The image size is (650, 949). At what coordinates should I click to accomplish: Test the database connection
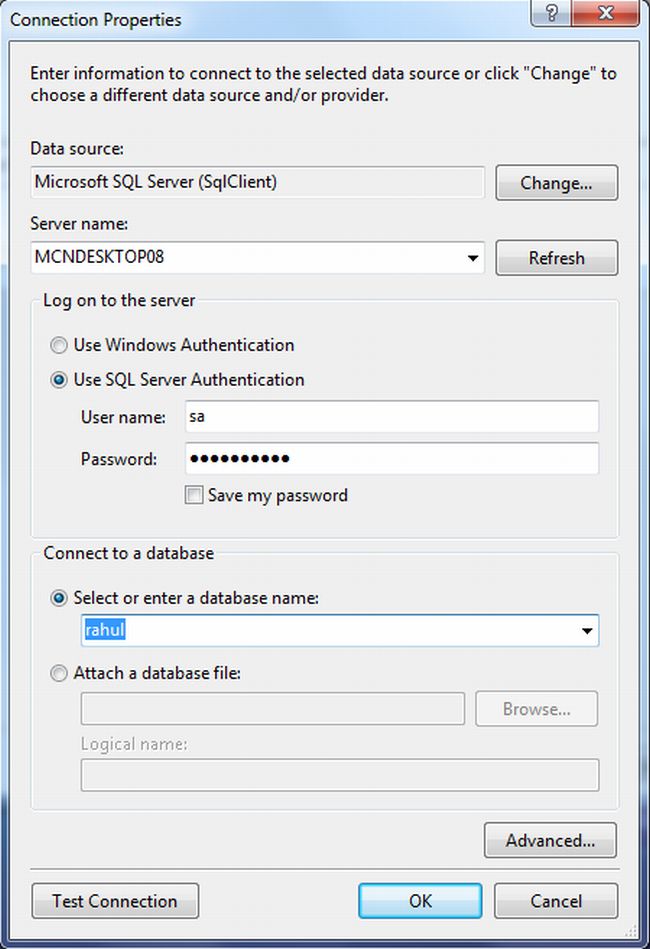(114, 900)
